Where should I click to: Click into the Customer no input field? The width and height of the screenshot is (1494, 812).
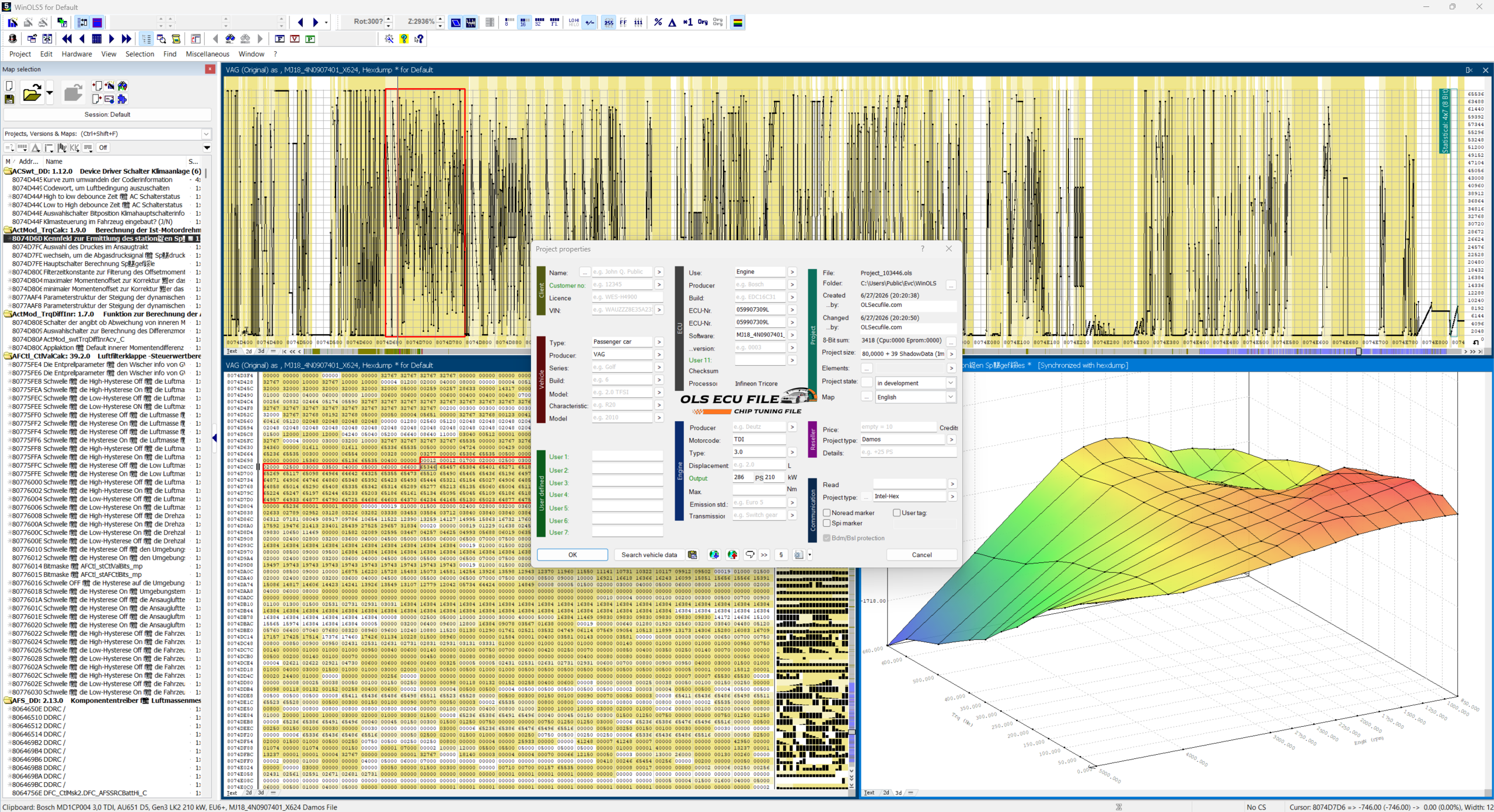tap(622, 285)
